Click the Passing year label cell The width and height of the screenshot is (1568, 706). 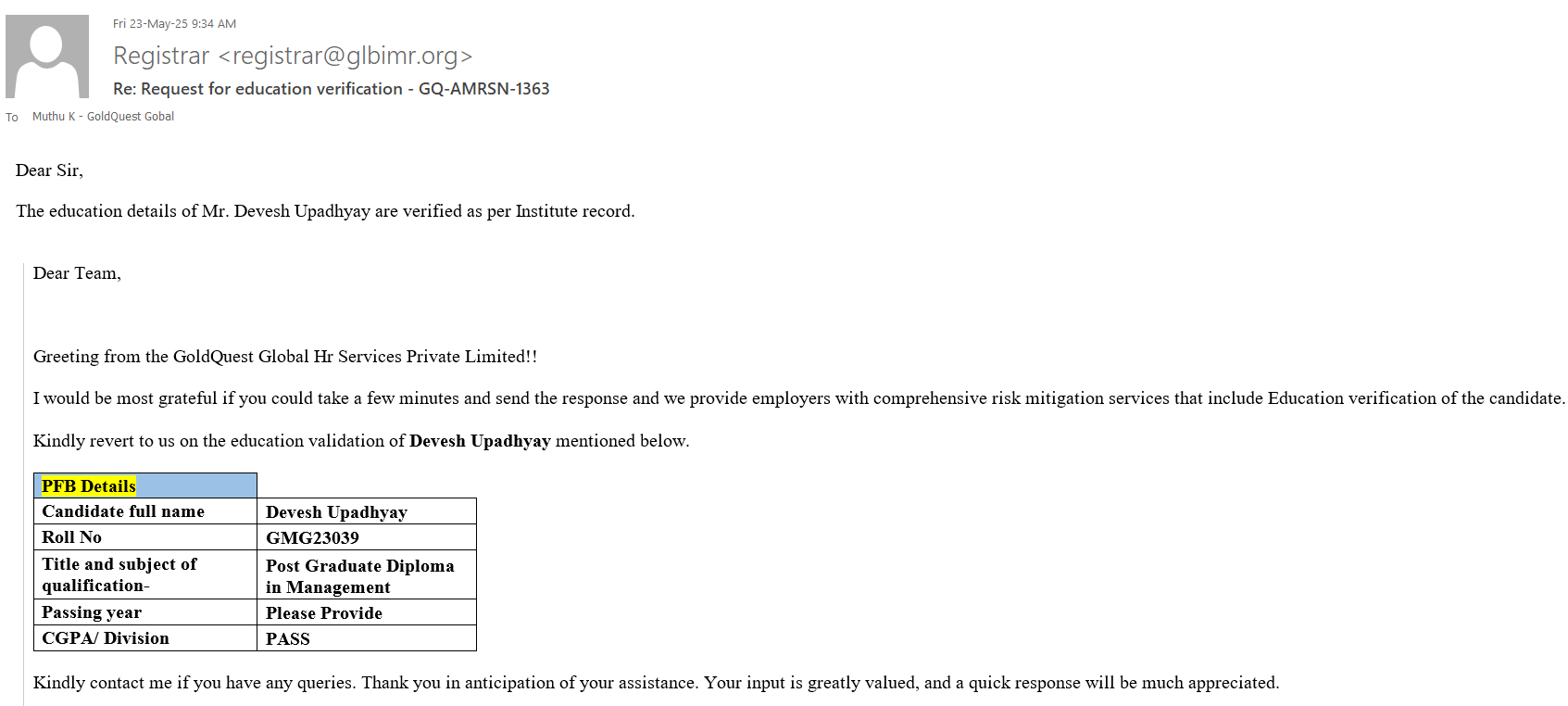[x=92, y=612]
